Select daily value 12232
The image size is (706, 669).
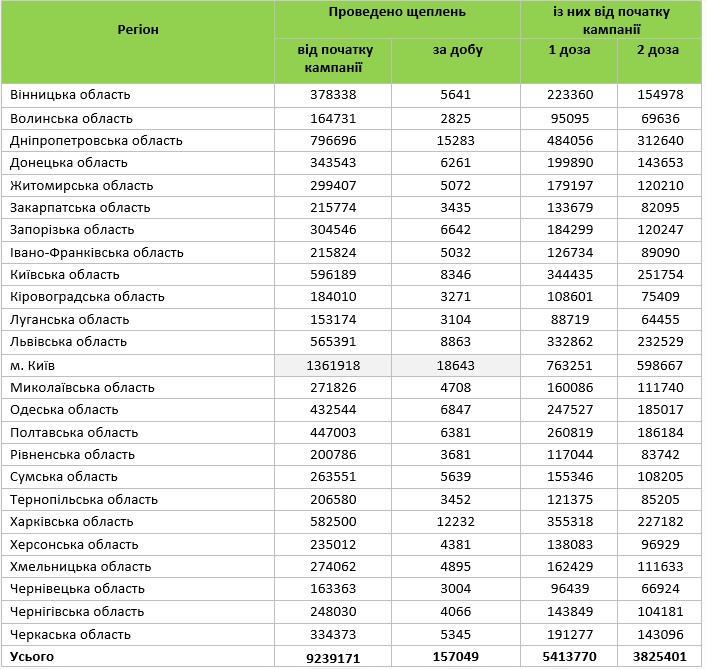[456, 522]
